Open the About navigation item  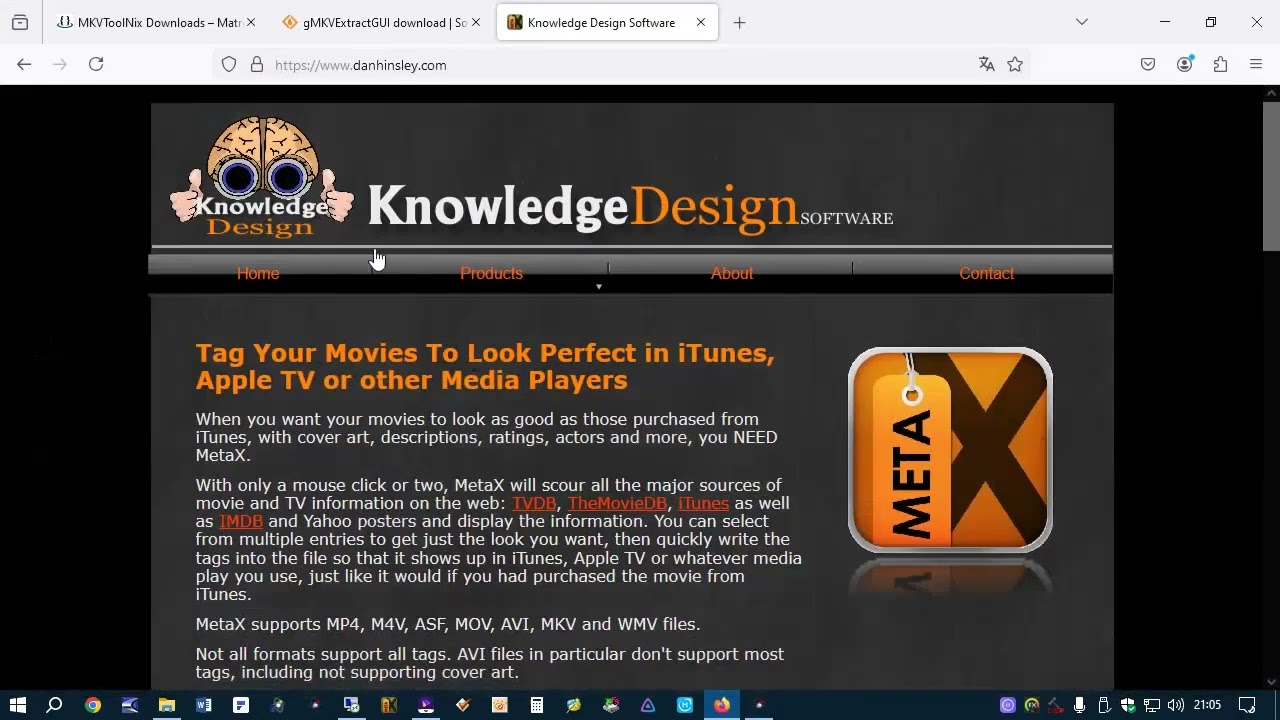732,273
